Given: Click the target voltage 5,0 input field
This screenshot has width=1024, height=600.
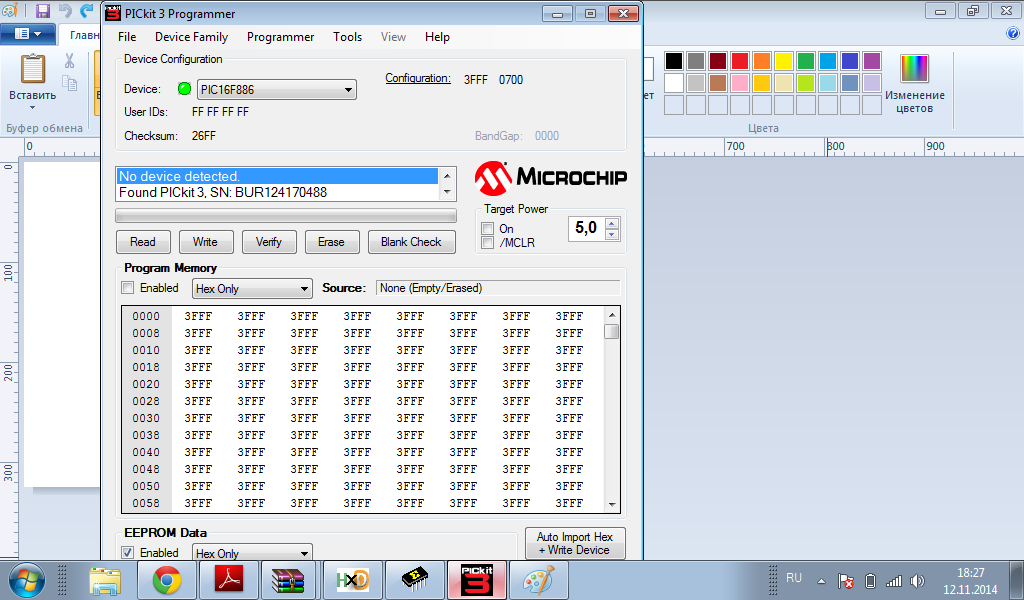Looking at the screenshot, I should pyautogui.click(x=586, y=229).
